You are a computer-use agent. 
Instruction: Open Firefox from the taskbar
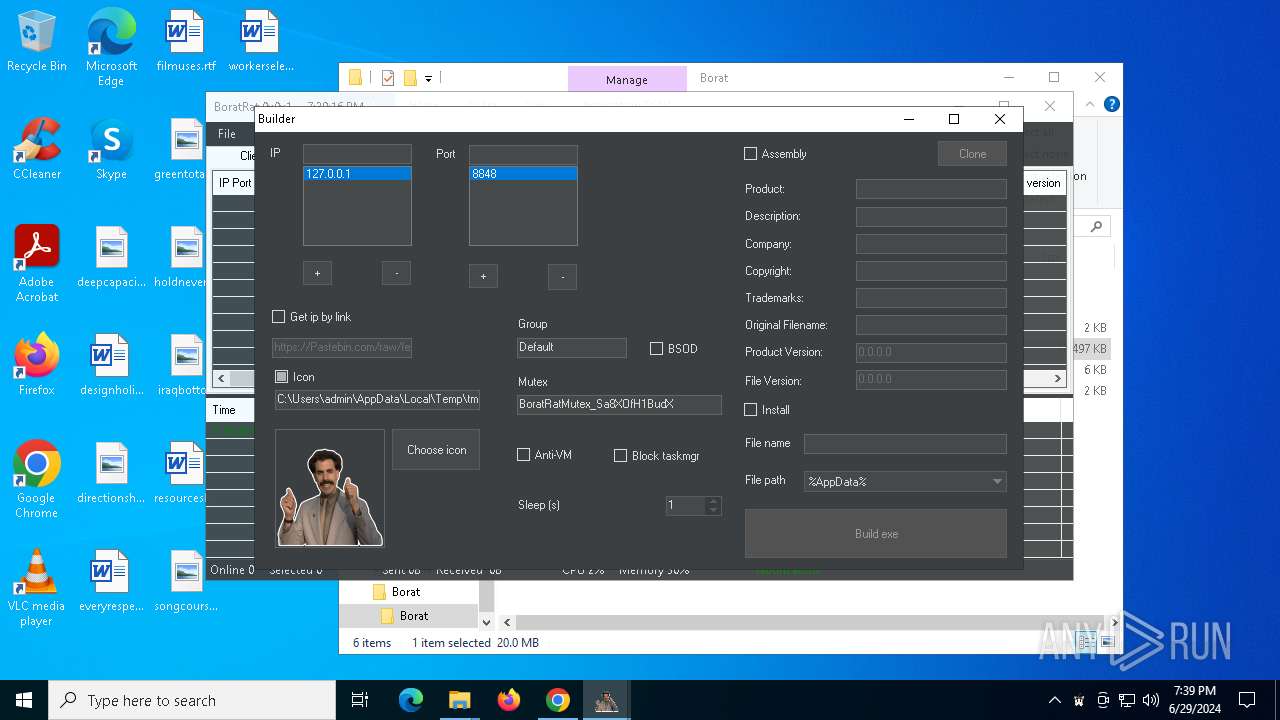tap(509, 700)
